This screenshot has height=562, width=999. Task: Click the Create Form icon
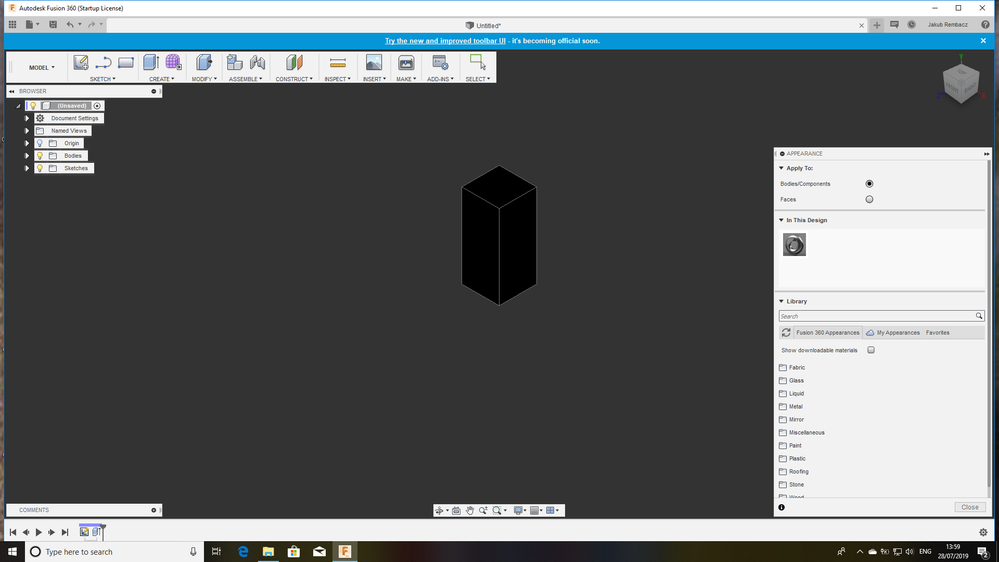[x=173, y=62]
